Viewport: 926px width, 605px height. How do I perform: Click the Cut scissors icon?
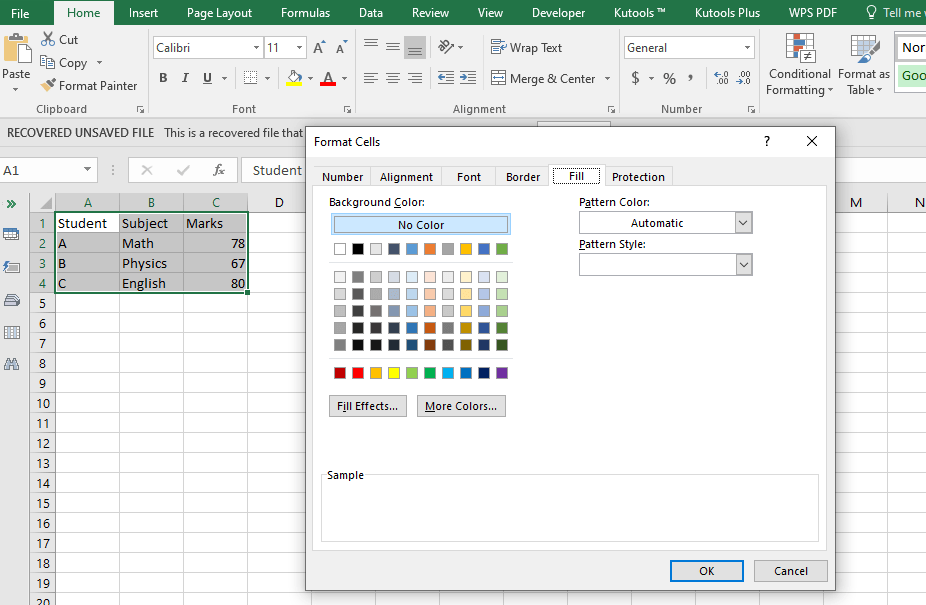(x=48, y=40)
